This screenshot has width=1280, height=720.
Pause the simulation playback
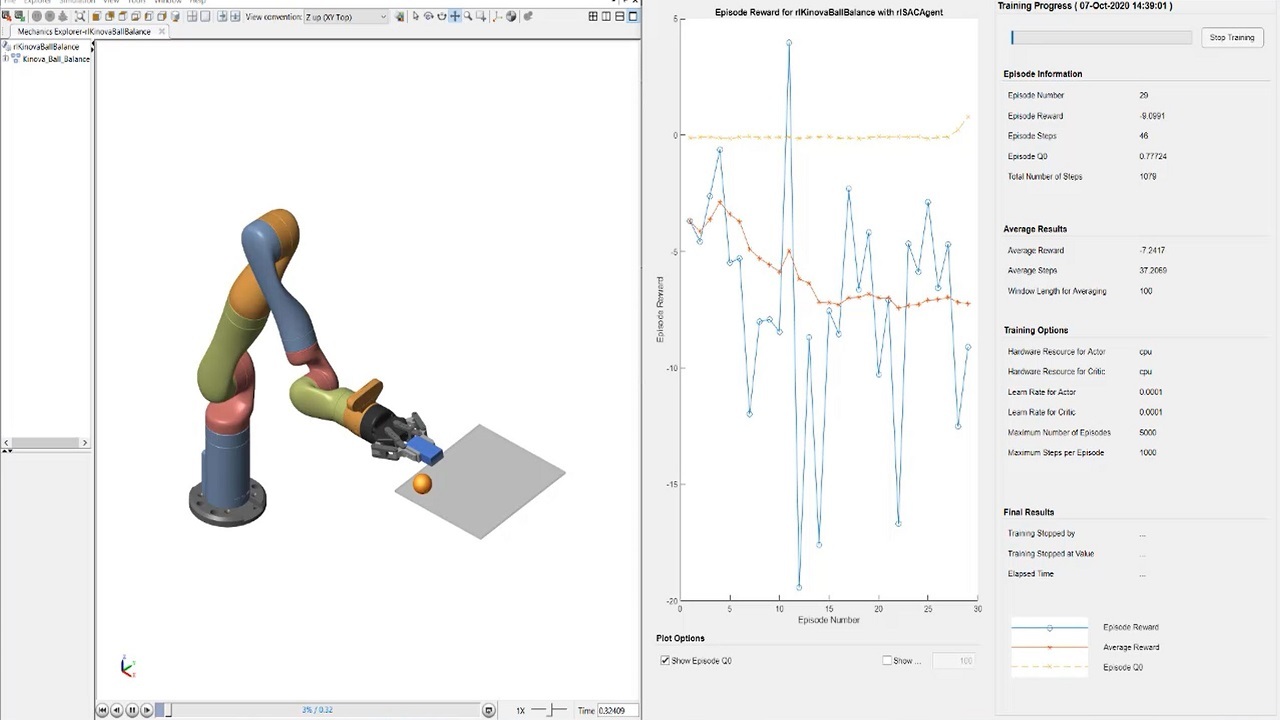131,710
